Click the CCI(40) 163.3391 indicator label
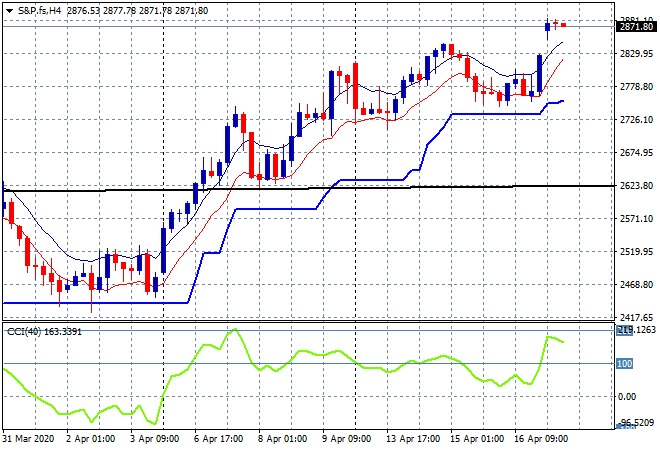The image size is (660, 450). 44,332
